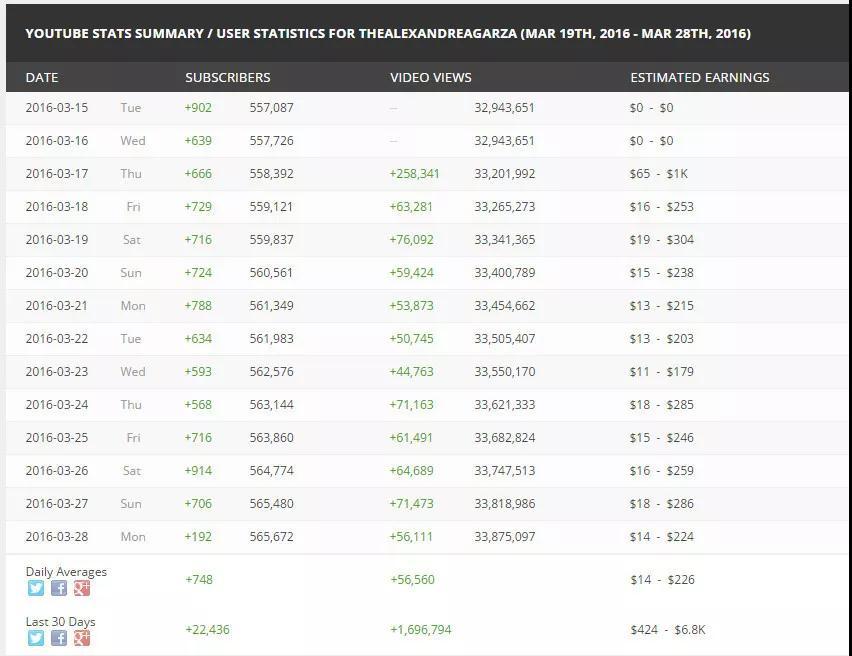Select the $424 - $6.8K earnings total

click(667, 630)
